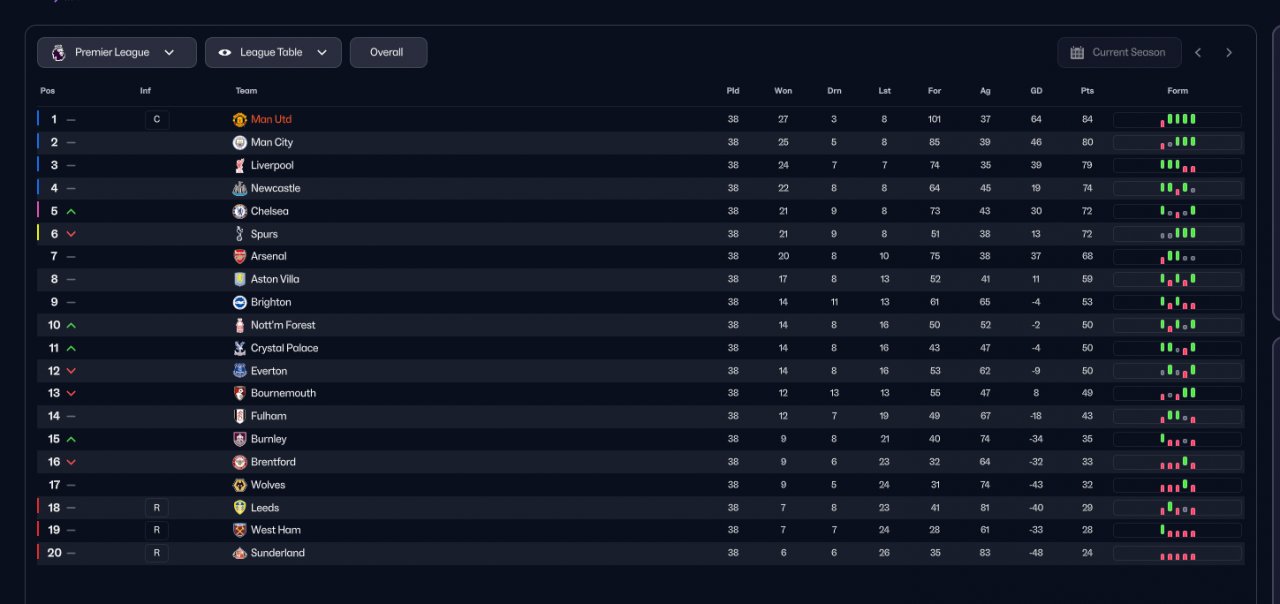
Task: Open the Current Season selector
Action: coord(1119,53)
